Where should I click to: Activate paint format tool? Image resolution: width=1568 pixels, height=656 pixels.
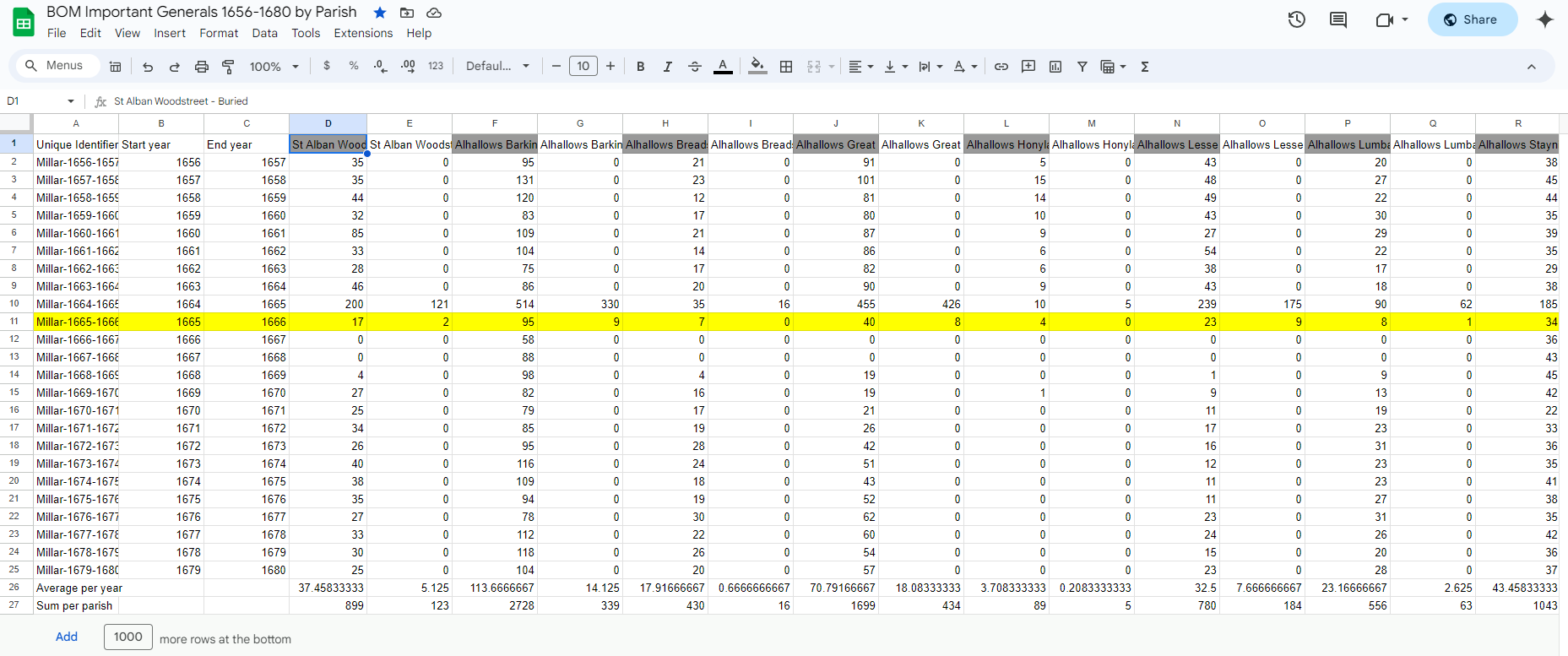(228, 67)
